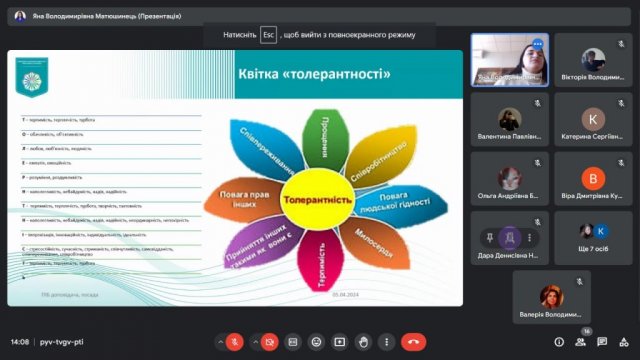Toggle the muted microphone button
640x360 pixels.
(x=235, y=342)
